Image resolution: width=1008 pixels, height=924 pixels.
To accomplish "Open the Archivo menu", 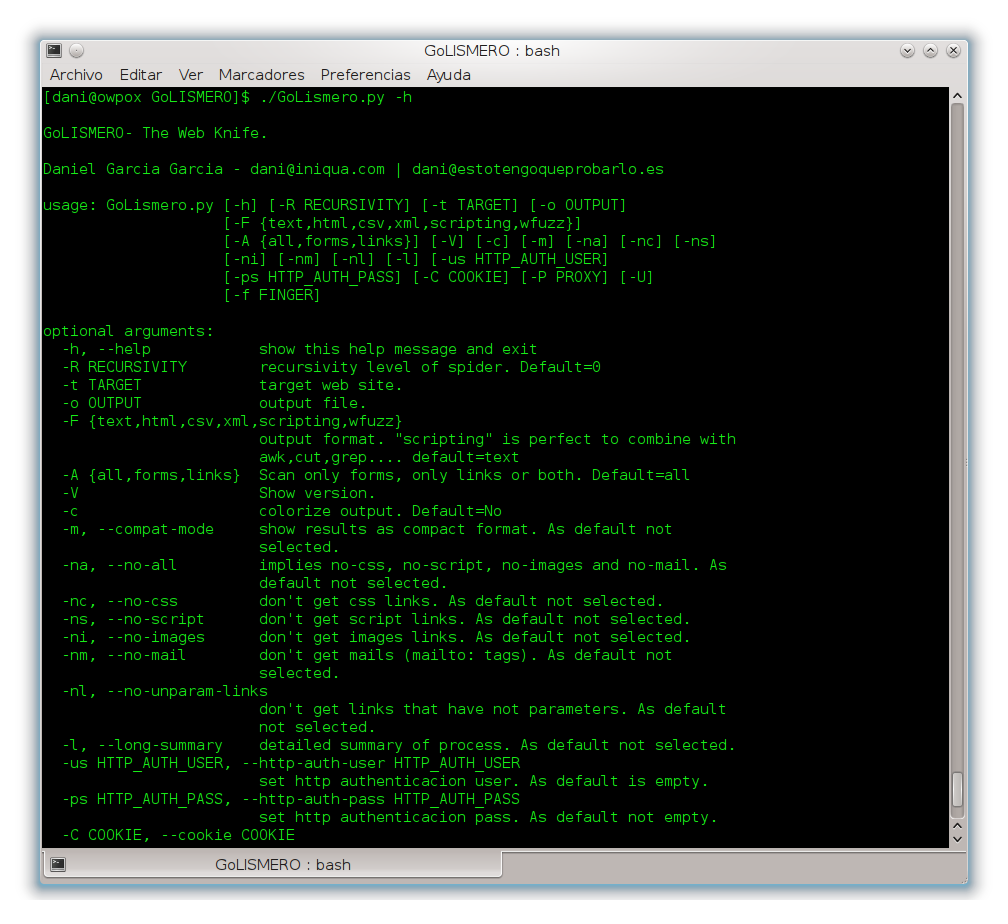I will point(76,75).
